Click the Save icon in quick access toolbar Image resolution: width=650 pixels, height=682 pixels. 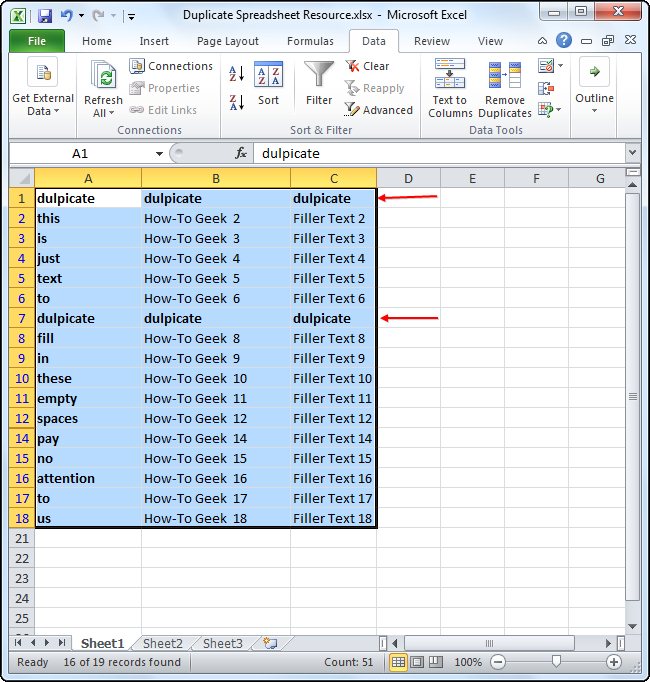[45, 16]
